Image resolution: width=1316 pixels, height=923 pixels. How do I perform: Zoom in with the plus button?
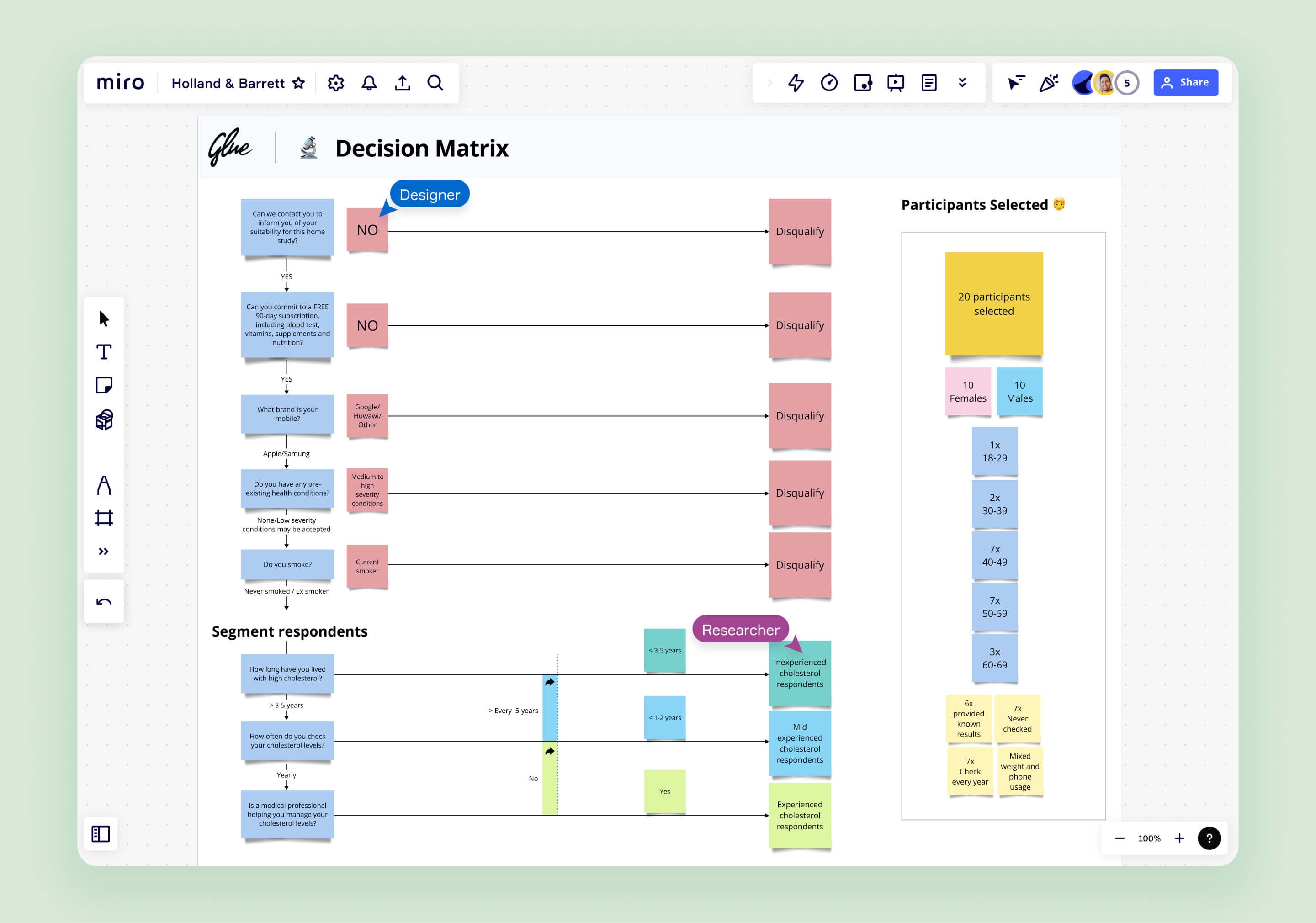coord(1179,838)
